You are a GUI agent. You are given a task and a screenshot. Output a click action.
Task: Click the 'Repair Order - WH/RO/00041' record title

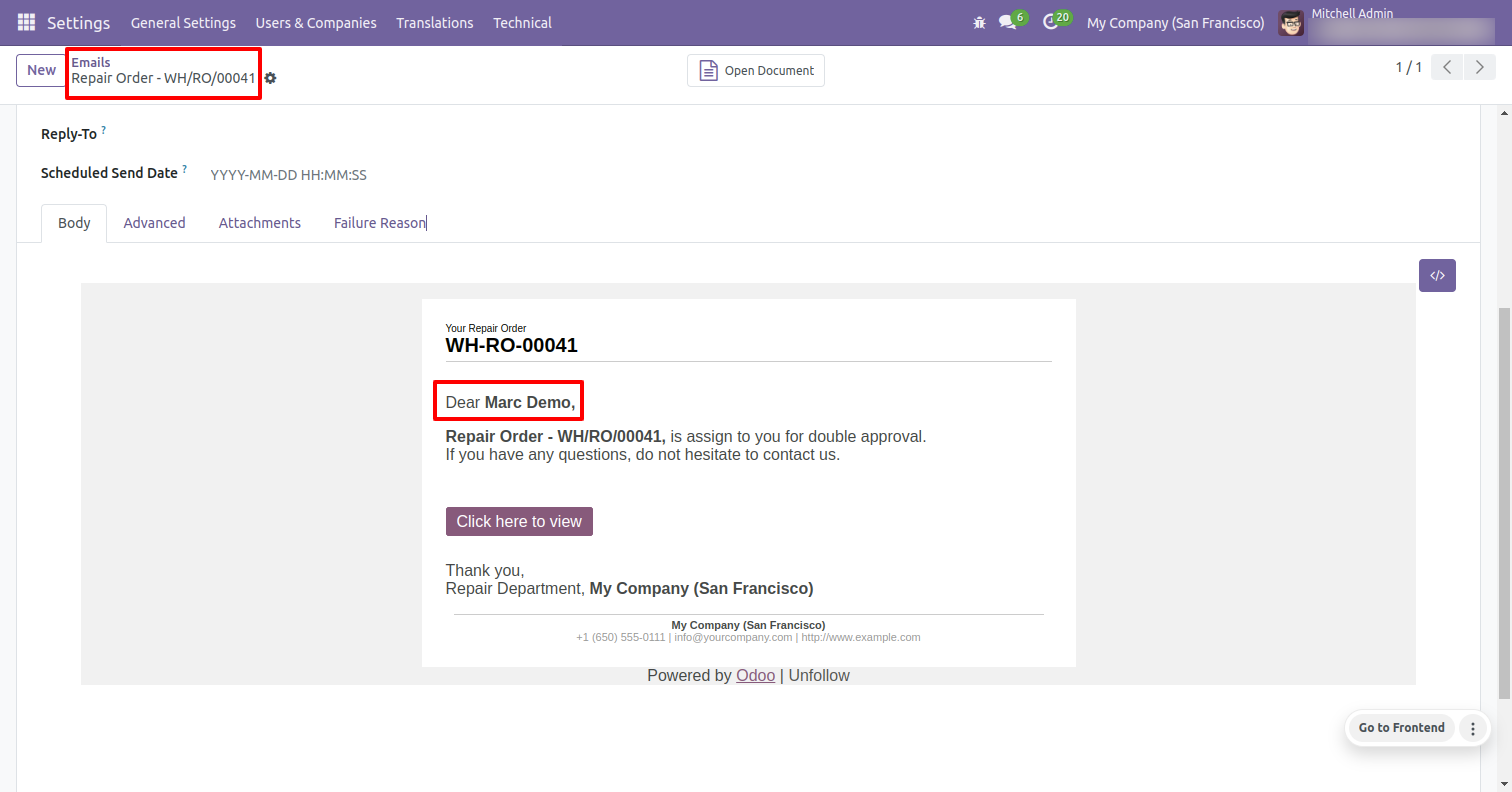pos(164,78)
